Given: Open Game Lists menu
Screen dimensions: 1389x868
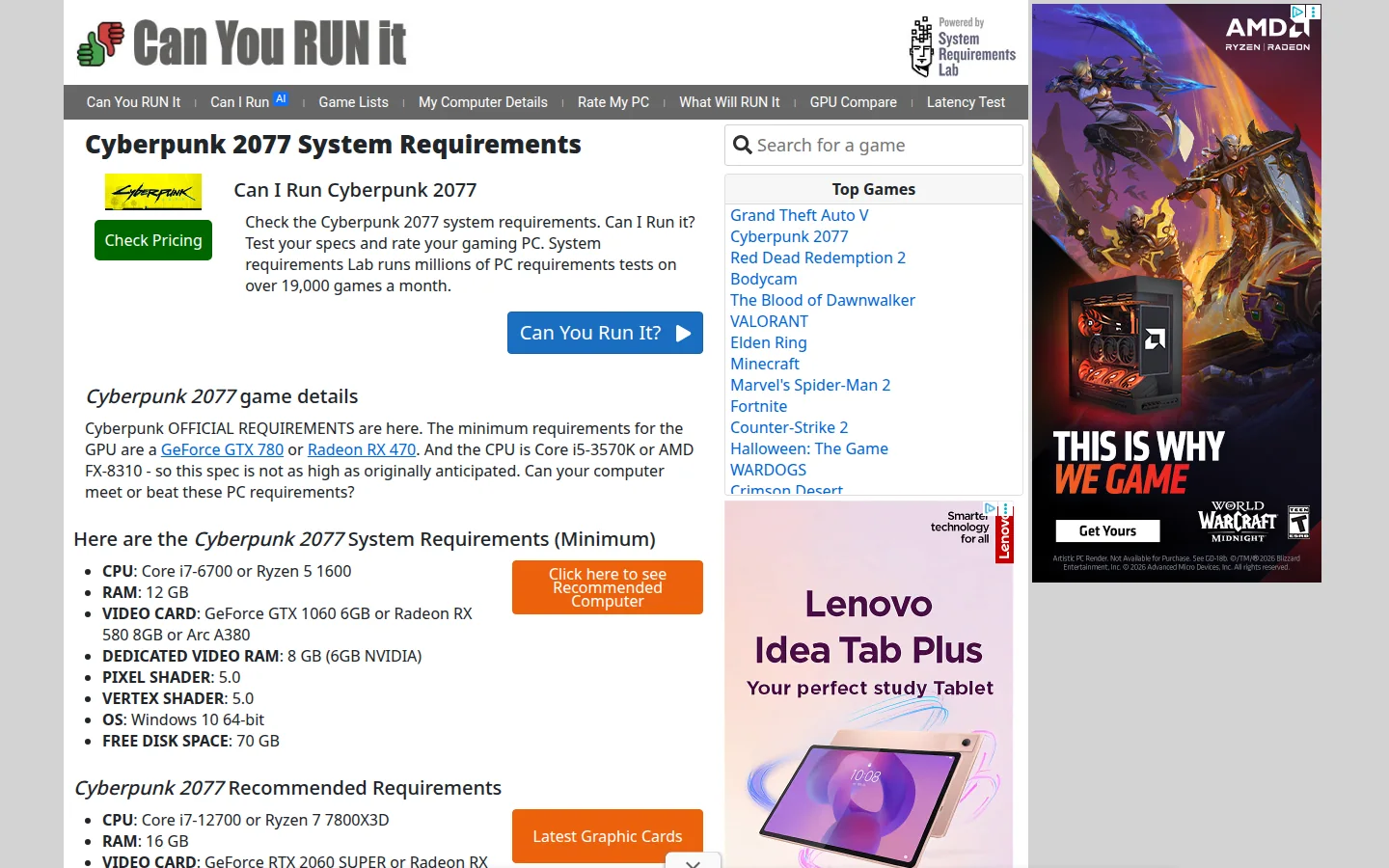Looking at the screenshot, I should coord(353,102).
